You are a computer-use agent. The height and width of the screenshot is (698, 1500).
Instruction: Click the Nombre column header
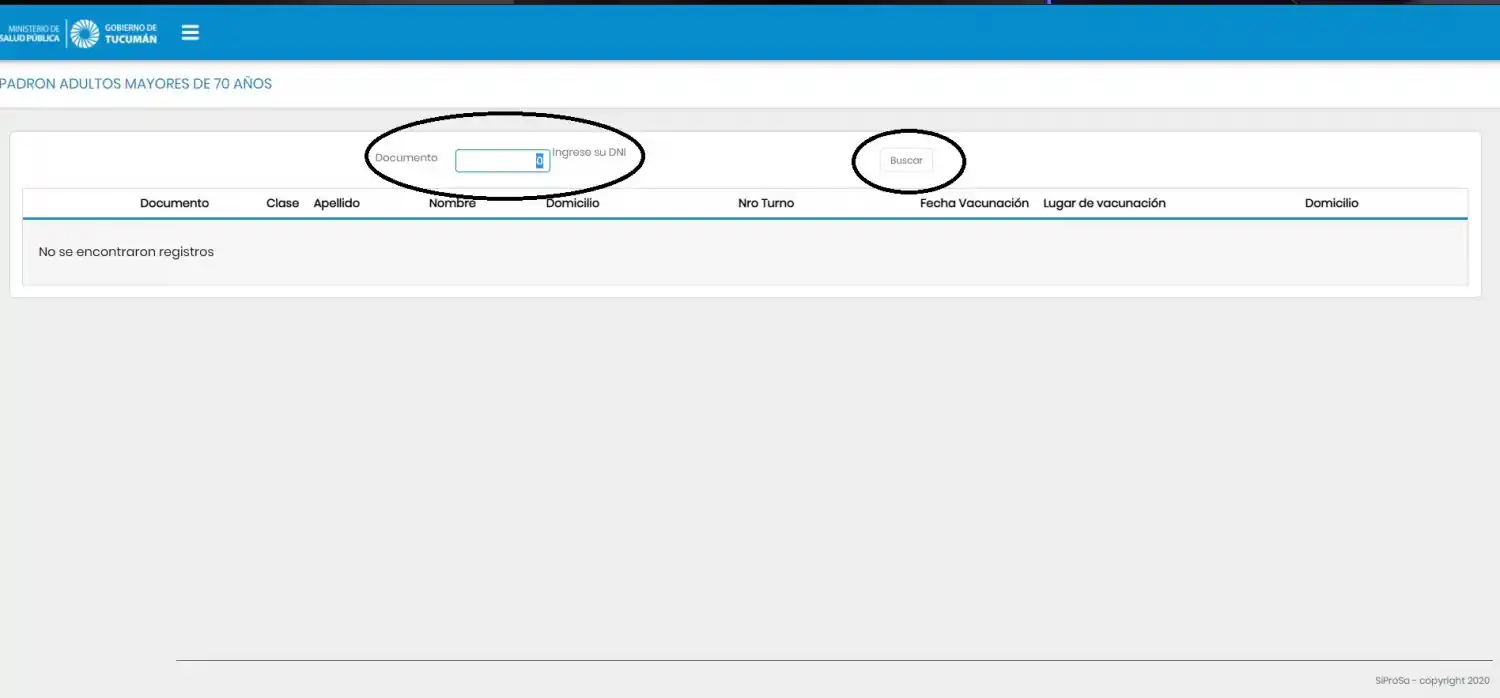(x=452, y=203)
